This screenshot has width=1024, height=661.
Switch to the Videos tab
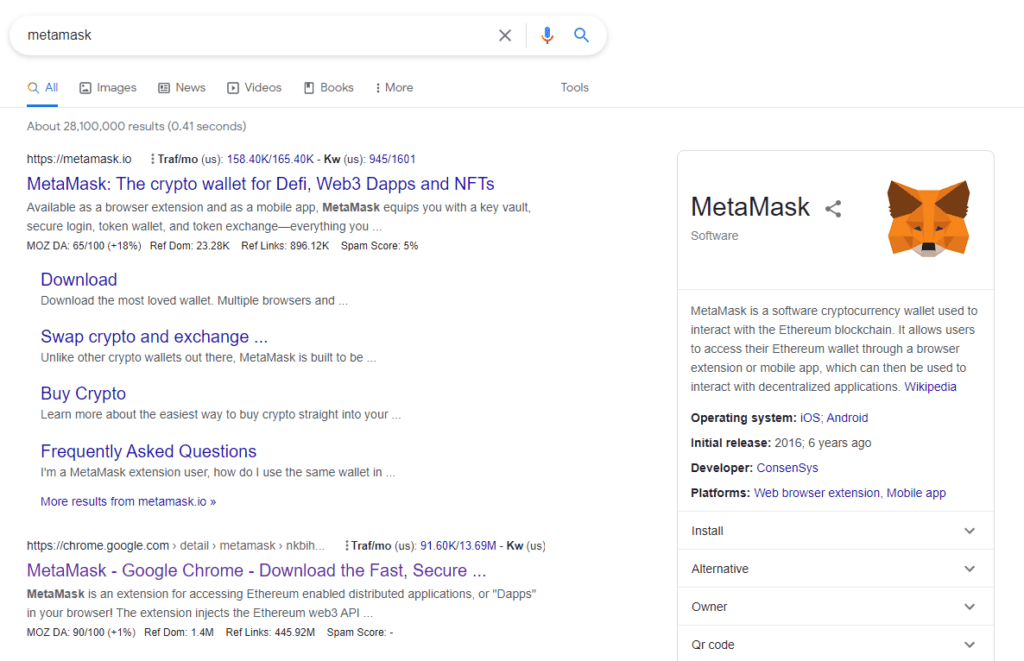(x=254, y=88)
